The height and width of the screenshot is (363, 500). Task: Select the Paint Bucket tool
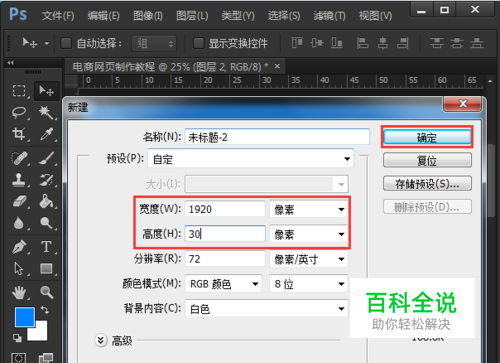pyautogui.click(x=46, y=202)
